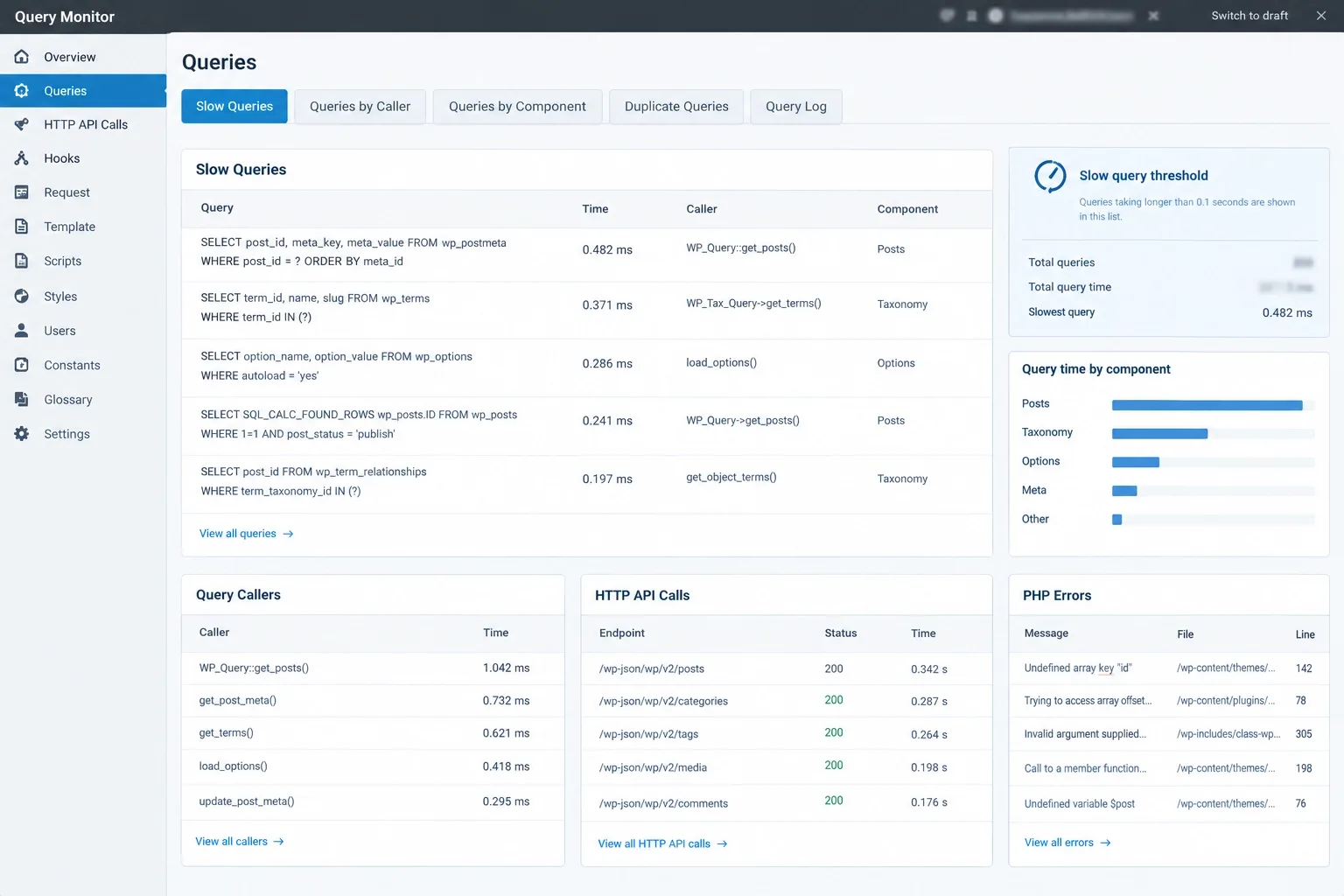Open the View all errors link

coord(1067,843)
